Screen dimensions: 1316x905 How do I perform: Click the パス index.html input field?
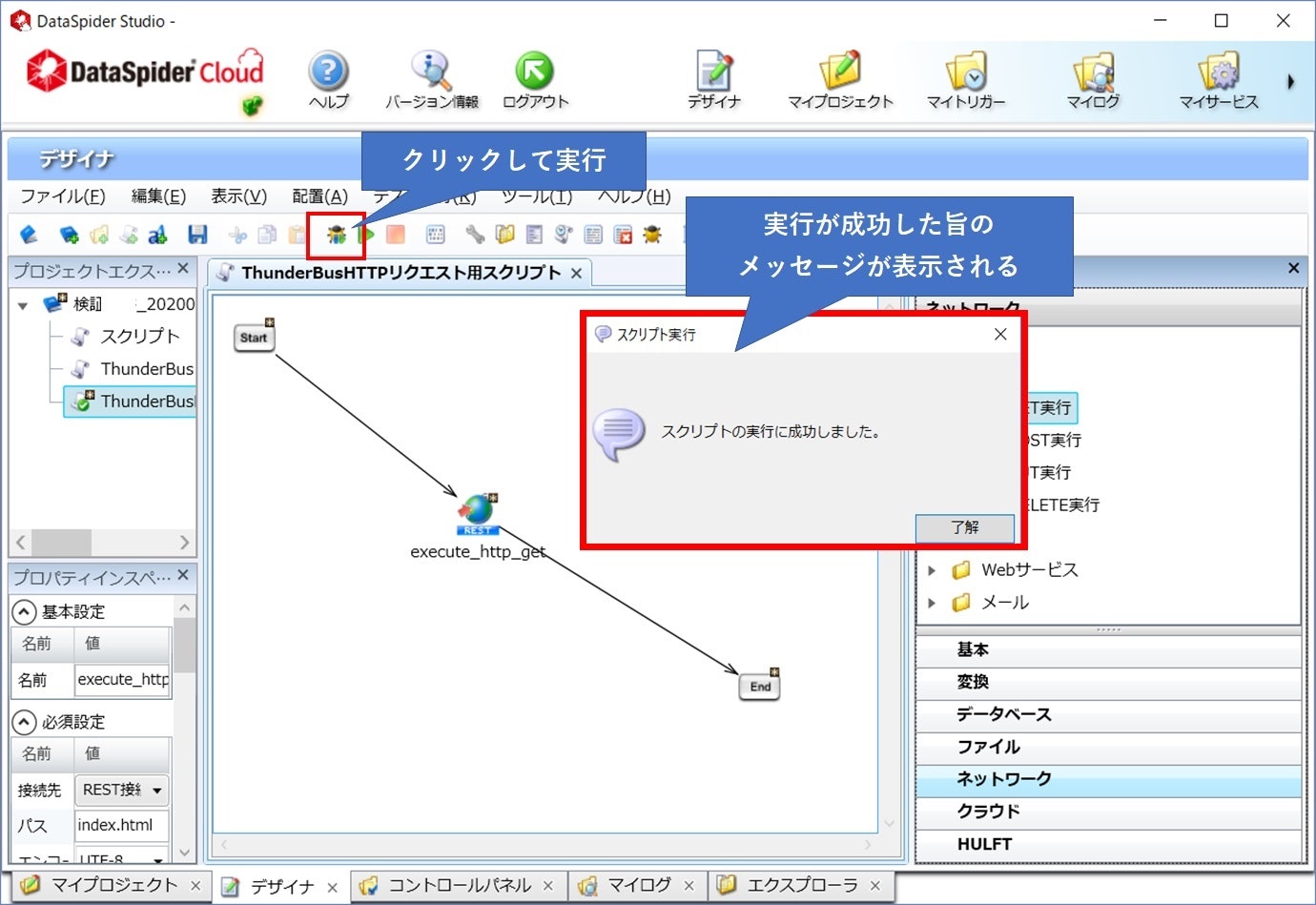click(x=122, y=825)
